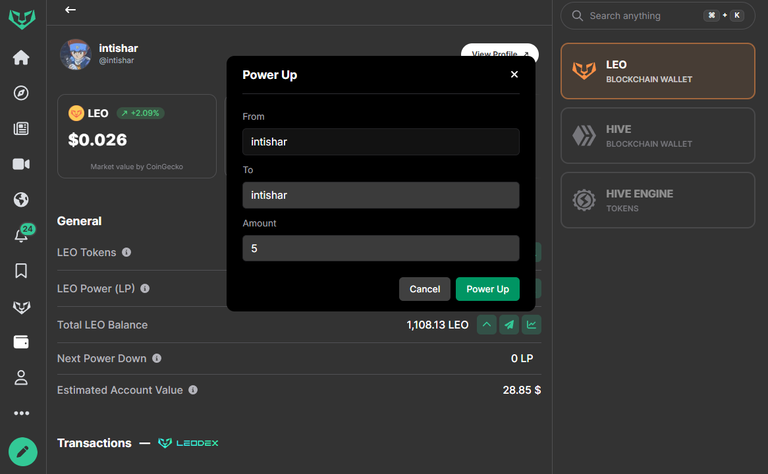The width and height of the screenshot is (768, 474).
Task: Open the home feed icon in sidebar
Action: coord(21,57)
